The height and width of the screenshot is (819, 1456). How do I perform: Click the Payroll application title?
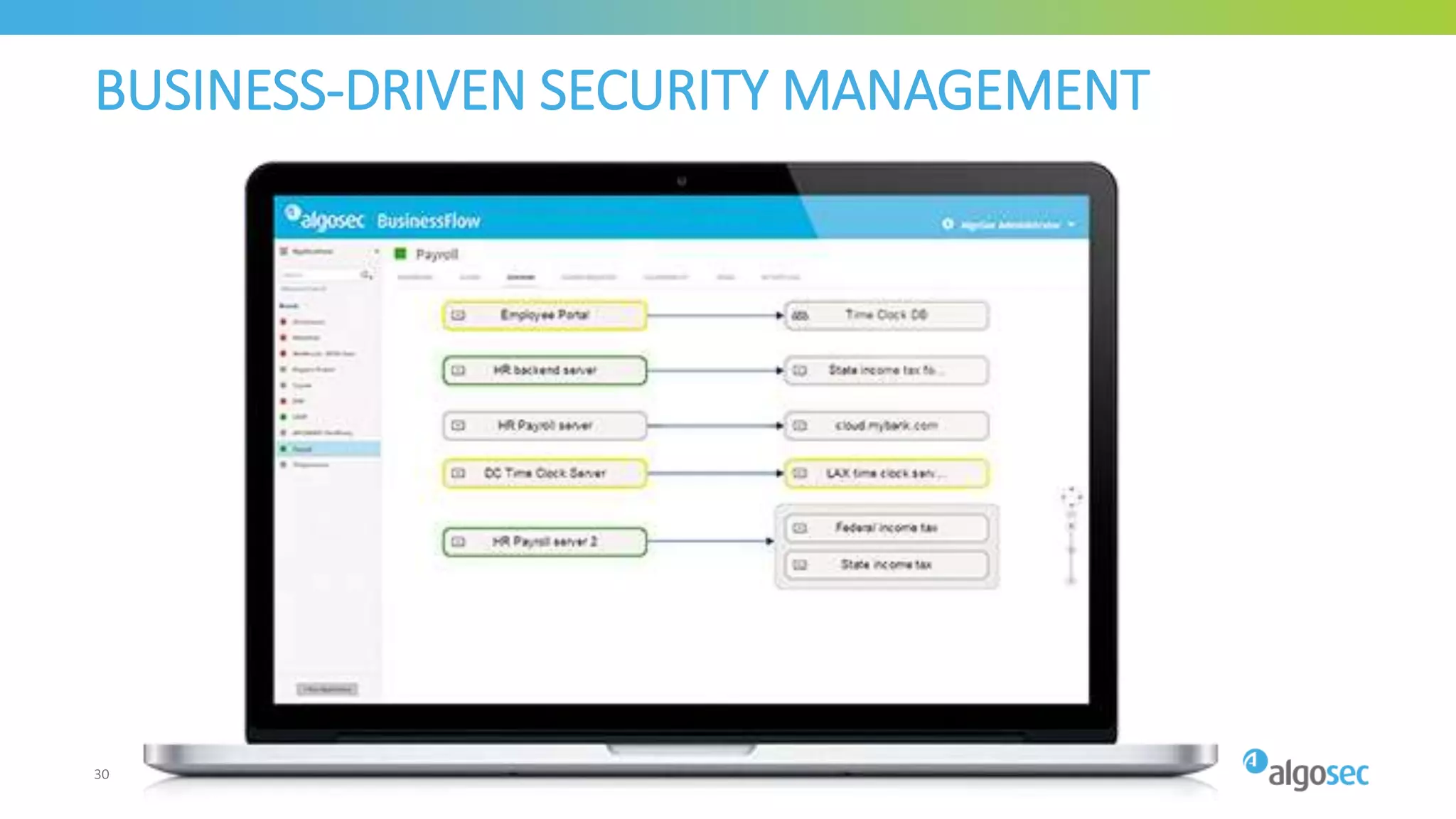437,255
